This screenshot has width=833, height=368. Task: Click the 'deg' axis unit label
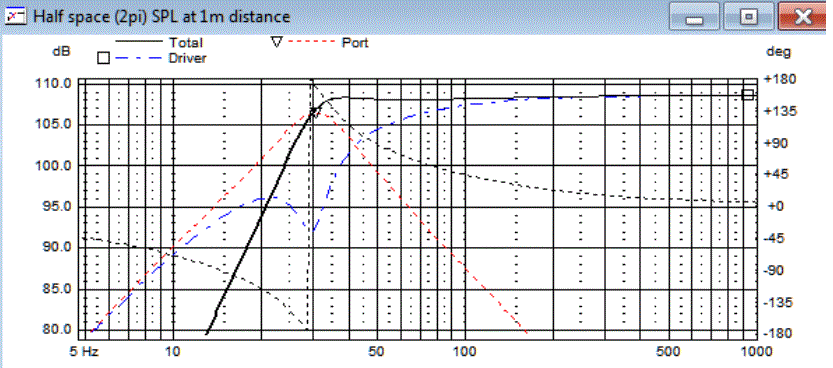(x=779, y=52)
